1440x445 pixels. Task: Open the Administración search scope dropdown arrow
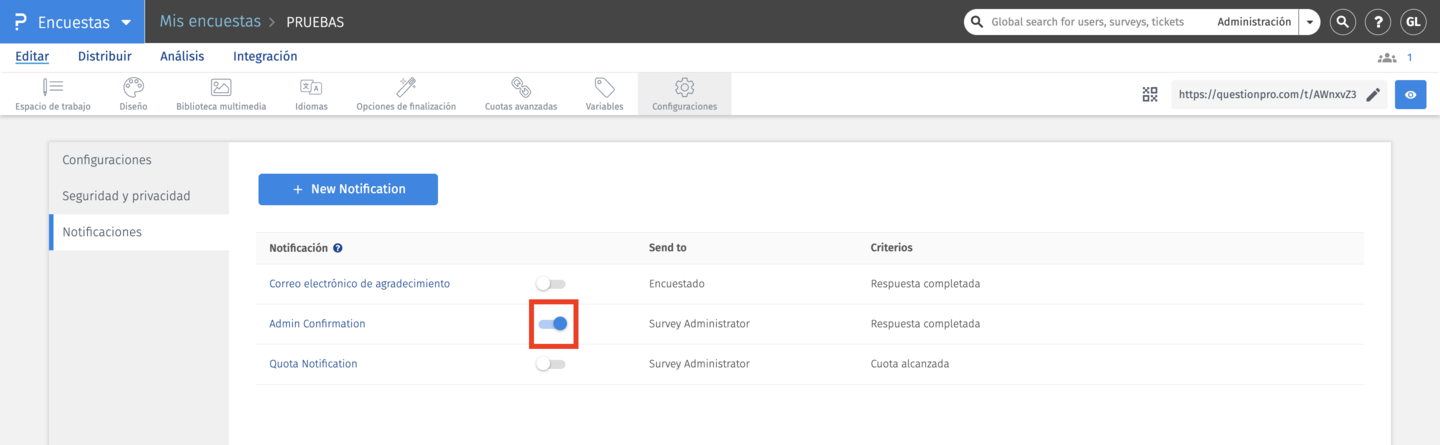tap(1310, 22)
